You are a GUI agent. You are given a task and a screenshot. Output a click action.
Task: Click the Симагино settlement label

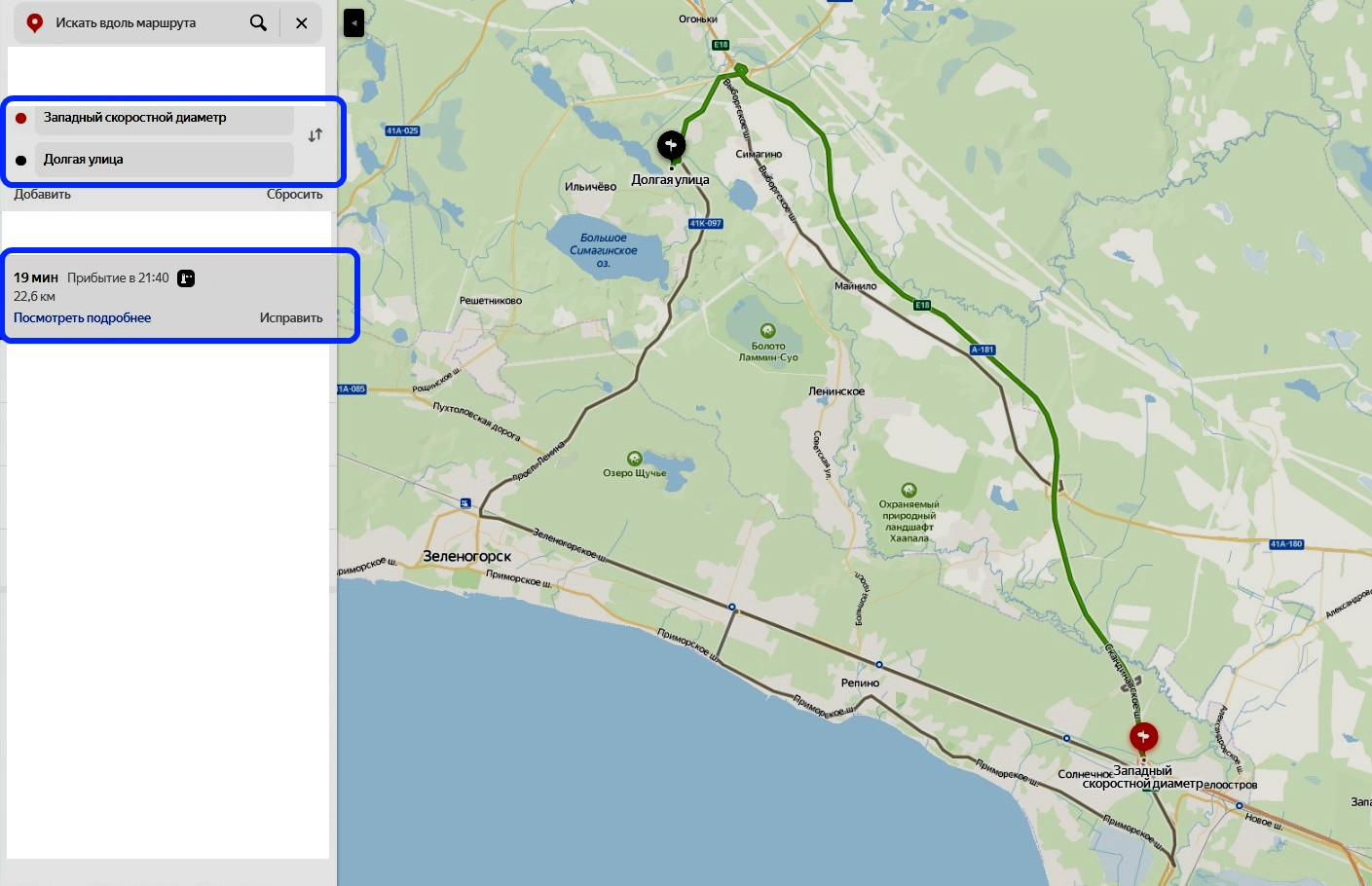(759, 154)
